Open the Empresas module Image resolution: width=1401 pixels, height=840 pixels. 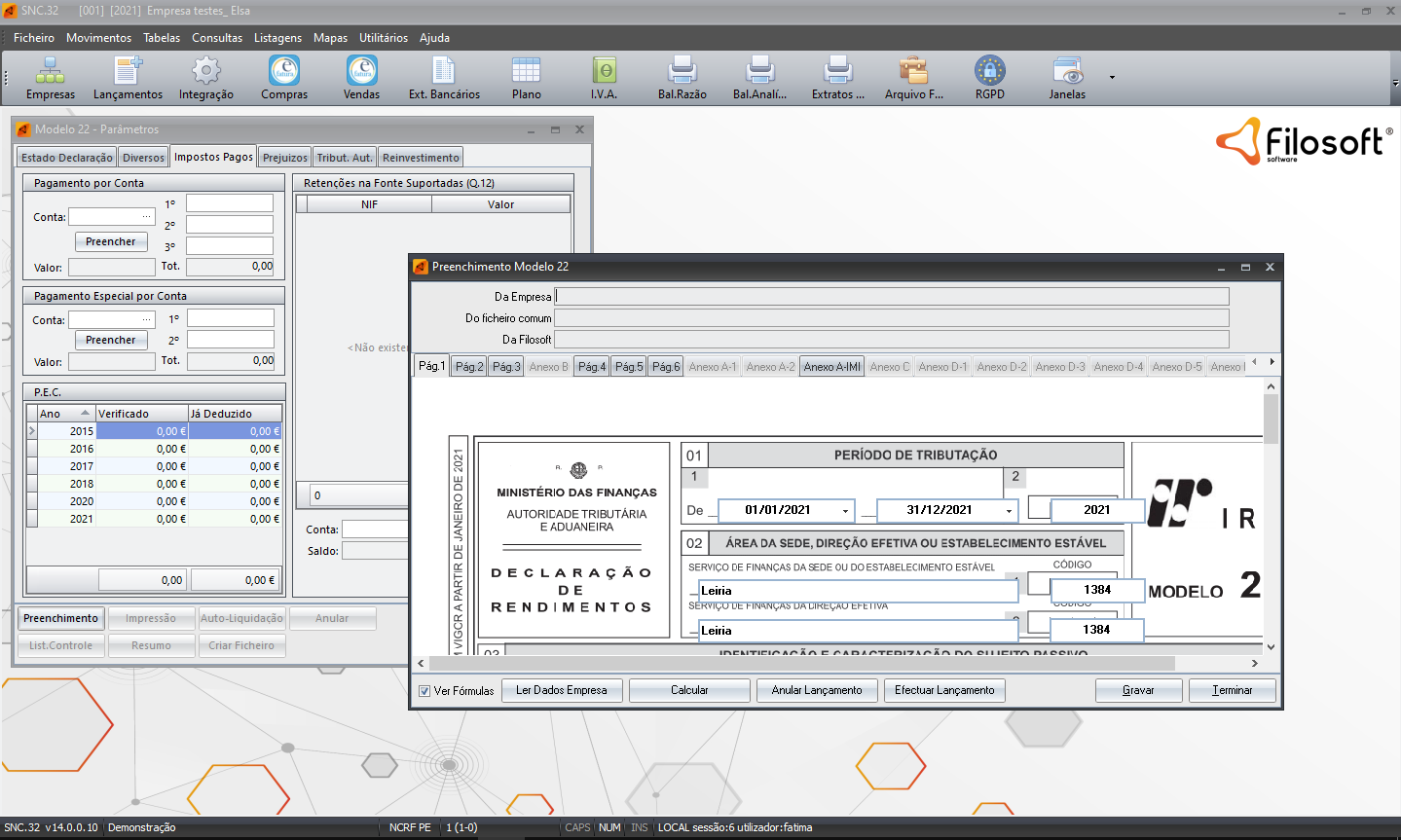pos(50,78)
